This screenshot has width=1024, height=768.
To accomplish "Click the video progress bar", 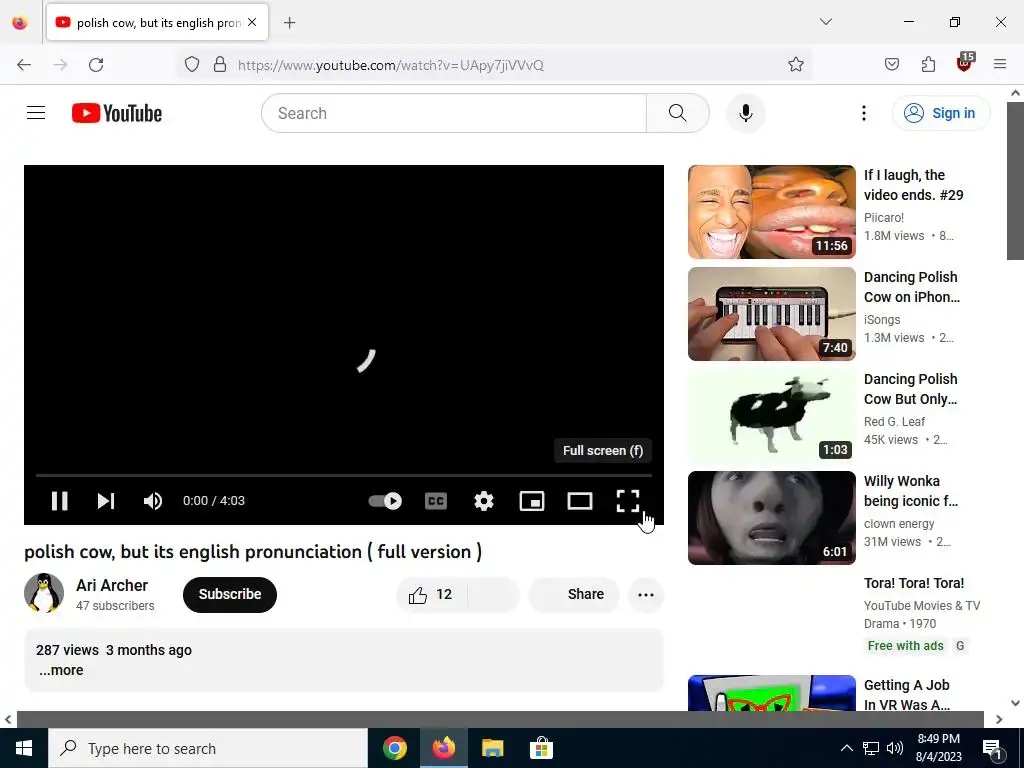I will click(x=344, y=475).
